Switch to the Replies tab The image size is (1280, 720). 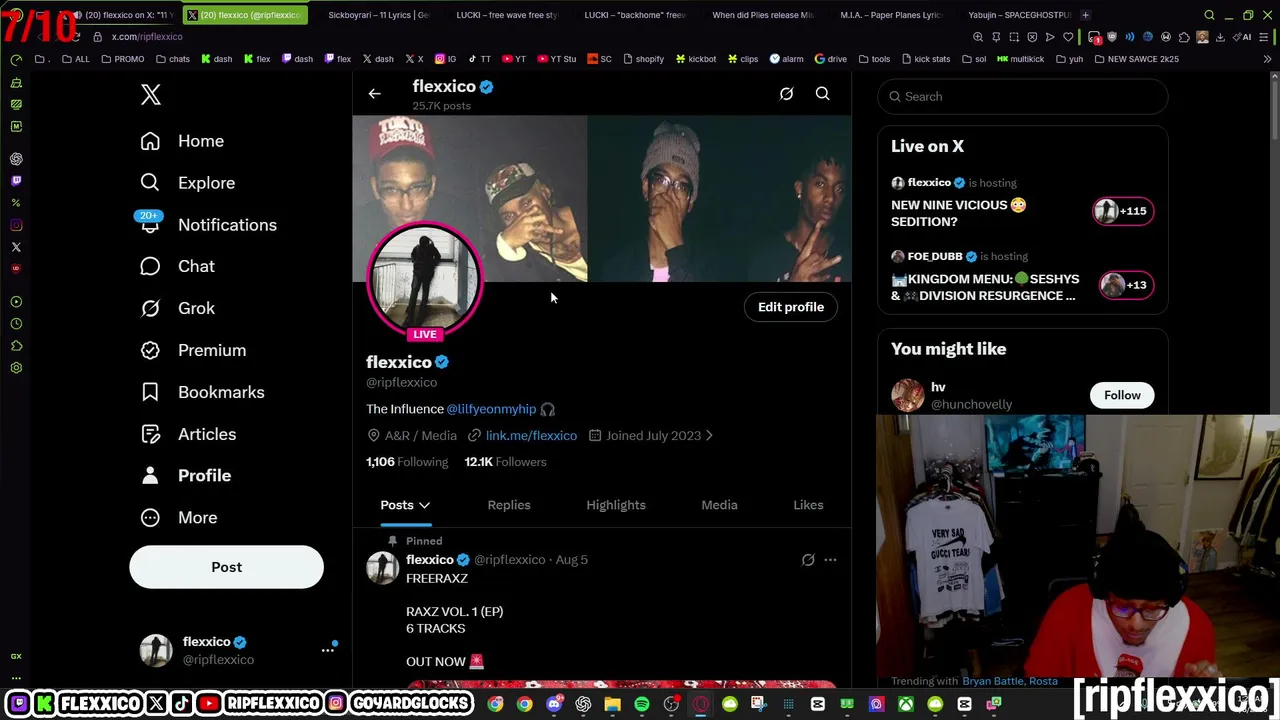[x=509, y=505]
